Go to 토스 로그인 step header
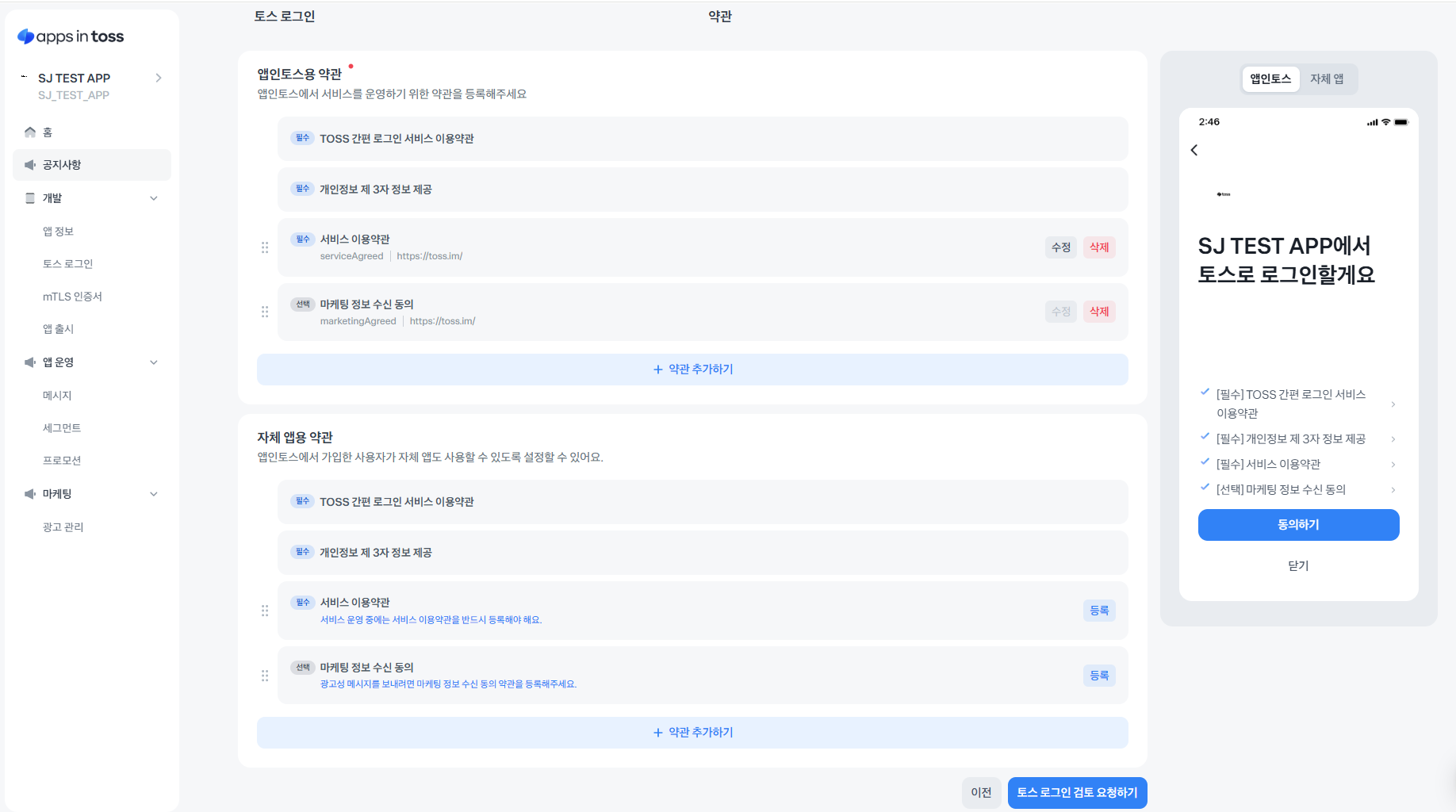The image size is (1456, 812). tap(285, 16)
